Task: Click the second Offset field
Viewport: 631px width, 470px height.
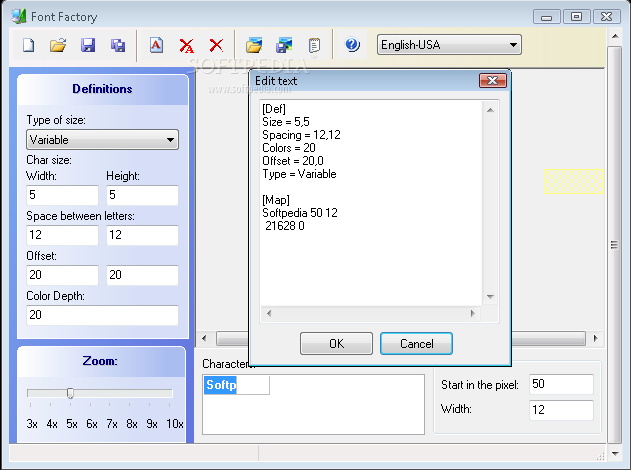Action: click(x=142, y=275)
